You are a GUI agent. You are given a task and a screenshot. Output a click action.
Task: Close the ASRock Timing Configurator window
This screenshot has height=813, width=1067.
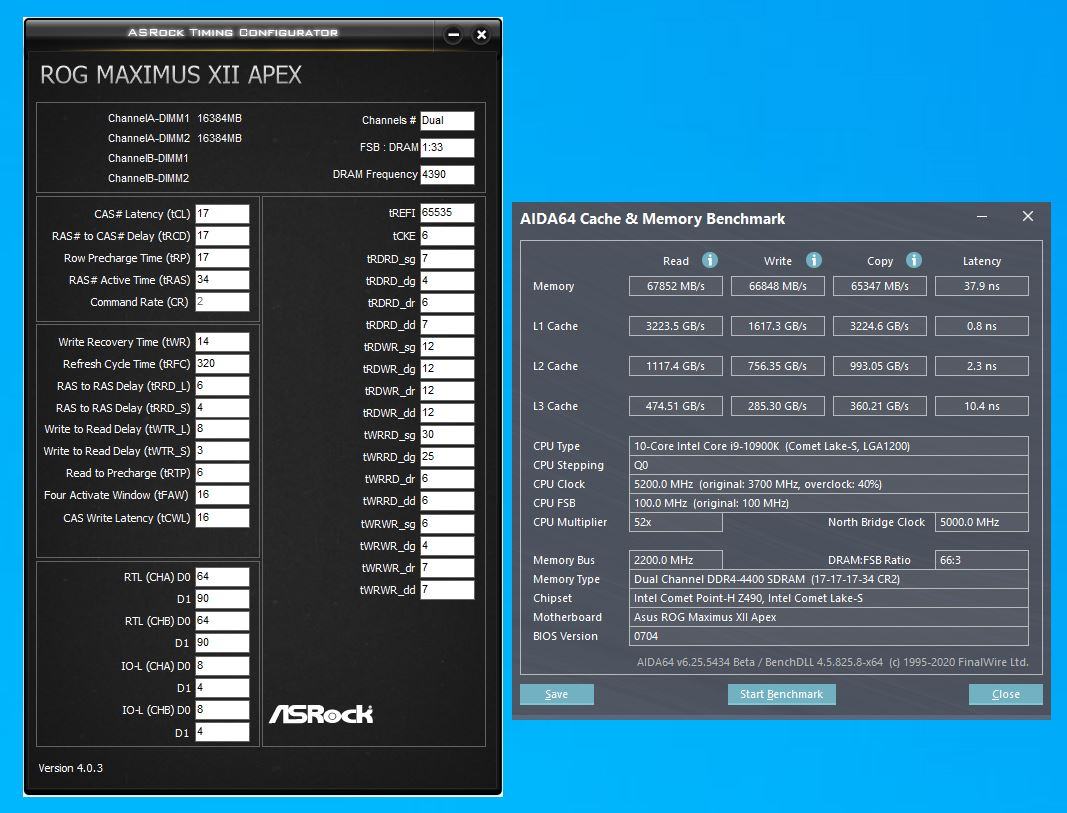tap(481, 34)
